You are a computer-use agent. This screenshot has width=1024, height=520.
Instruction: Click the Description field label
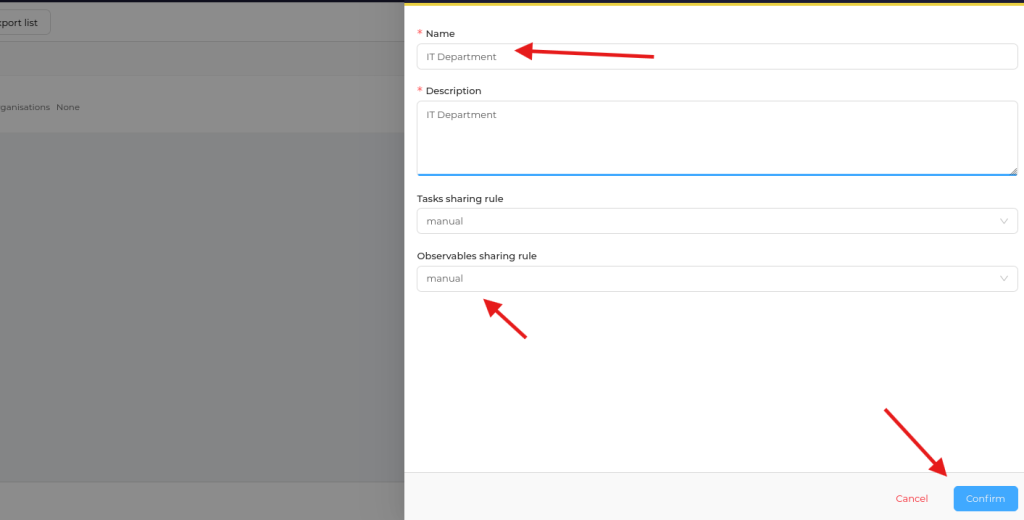[453, 91]
